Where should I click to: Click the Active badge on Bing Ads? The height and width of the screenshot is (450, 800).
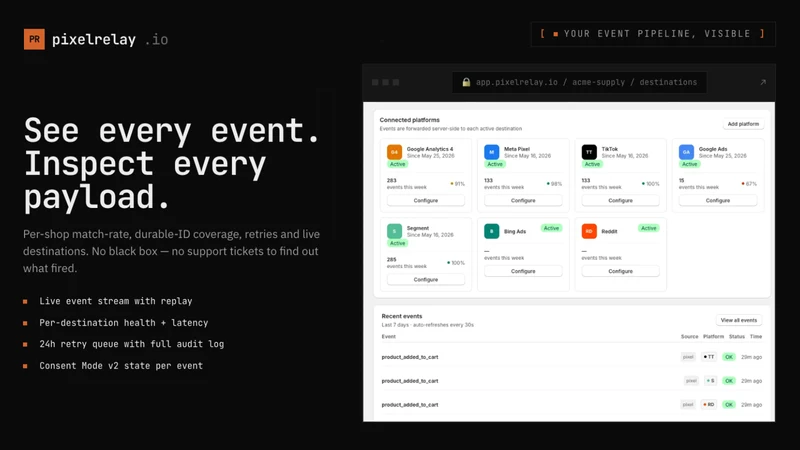tap(551, 228)
